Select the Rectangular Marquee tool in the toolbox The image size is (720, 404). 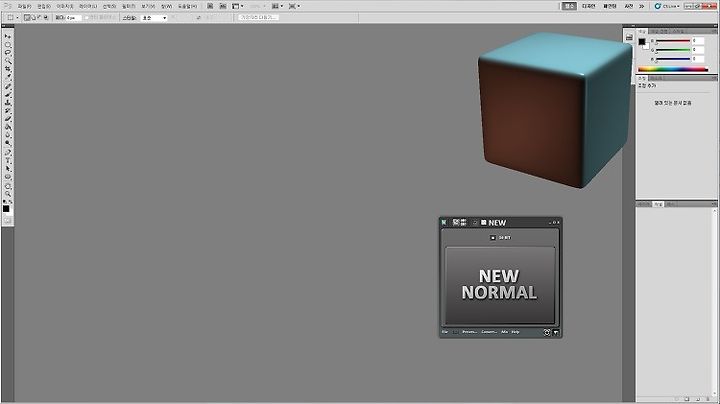click(x=7, y=45)
